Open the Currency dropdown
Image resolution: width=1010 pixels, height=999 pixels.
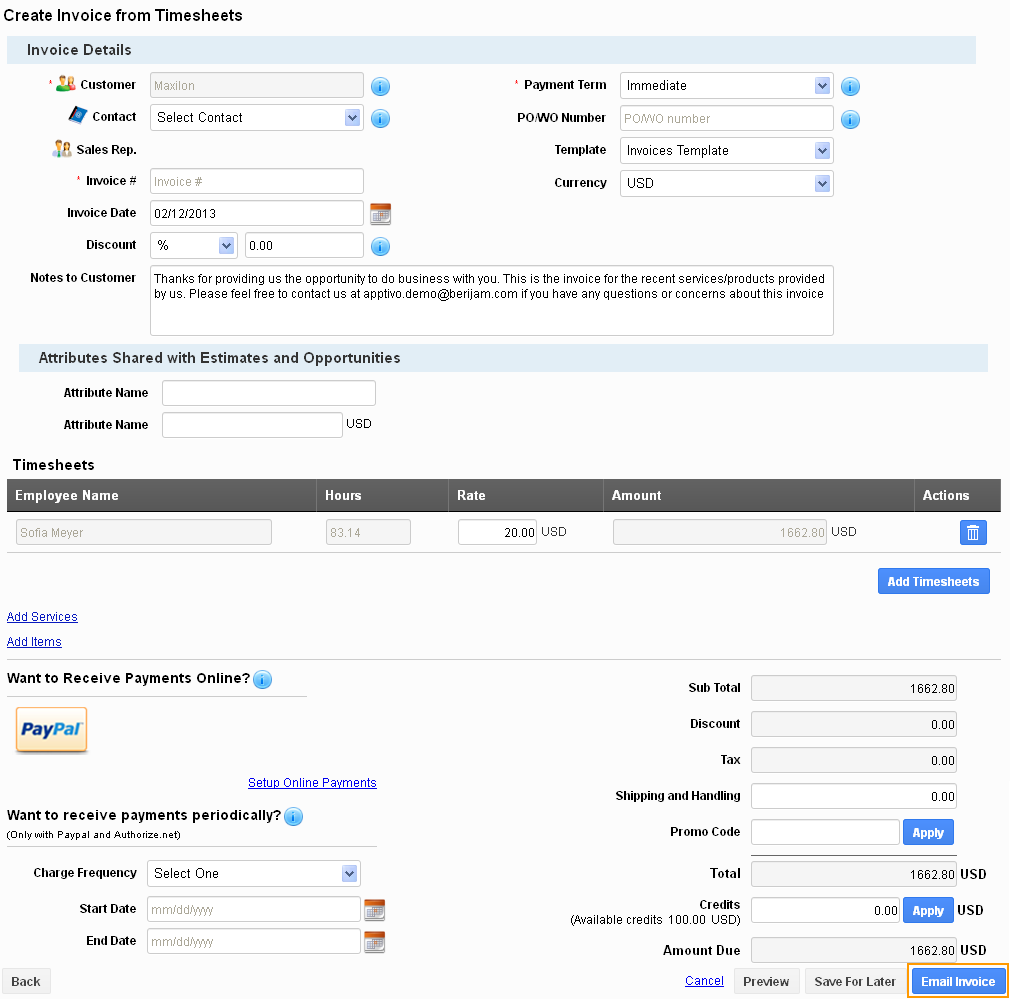pyautogui.click(x=726, y=183)
